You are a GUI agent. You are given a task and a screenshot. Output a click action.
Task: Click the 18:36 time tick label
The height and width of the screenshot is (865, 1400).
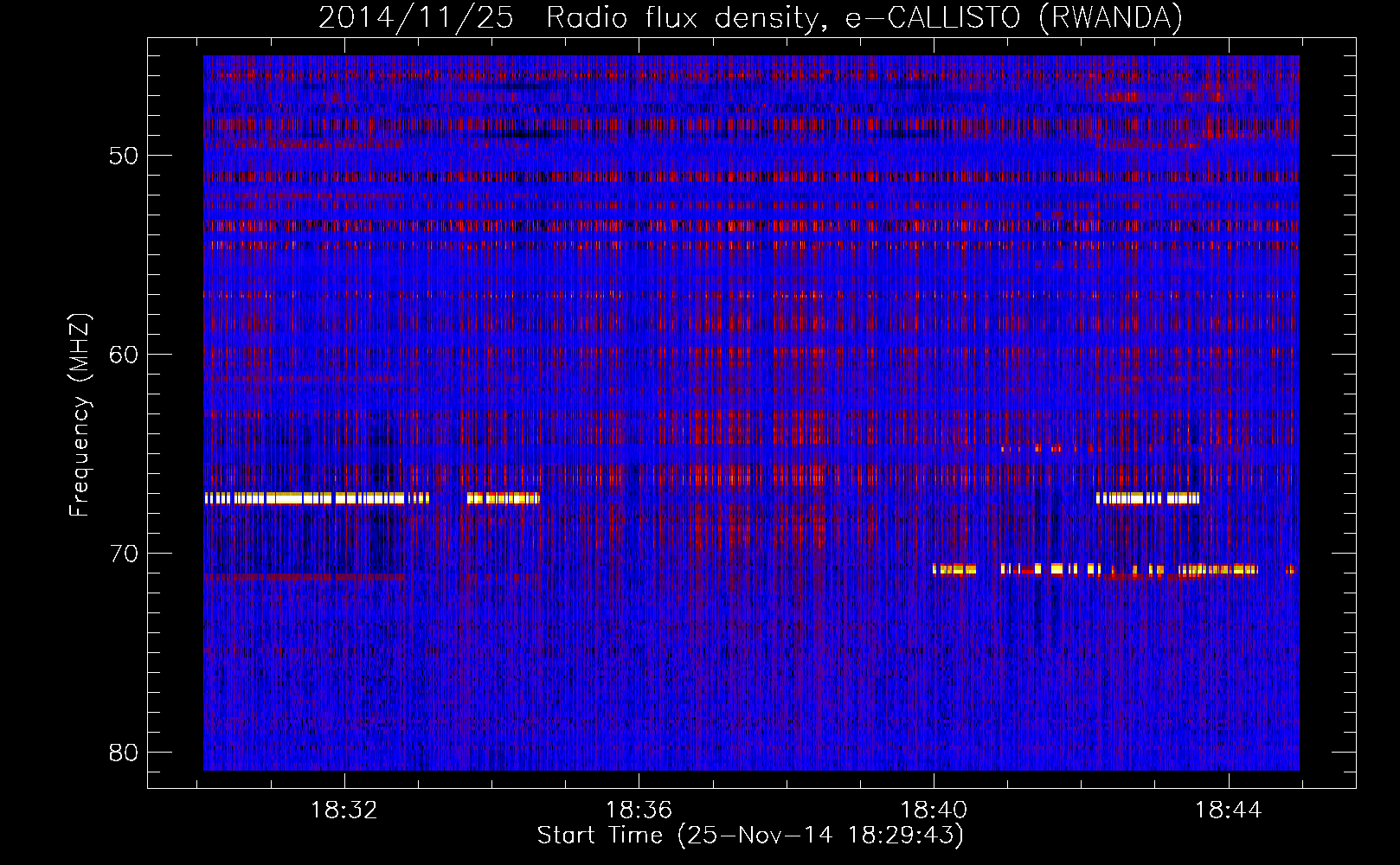[639, 811]
